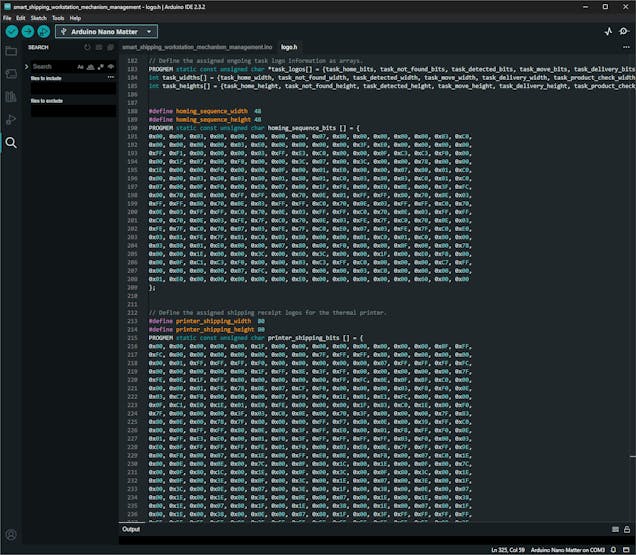Open the Boards Manager panel

point(11,73)
